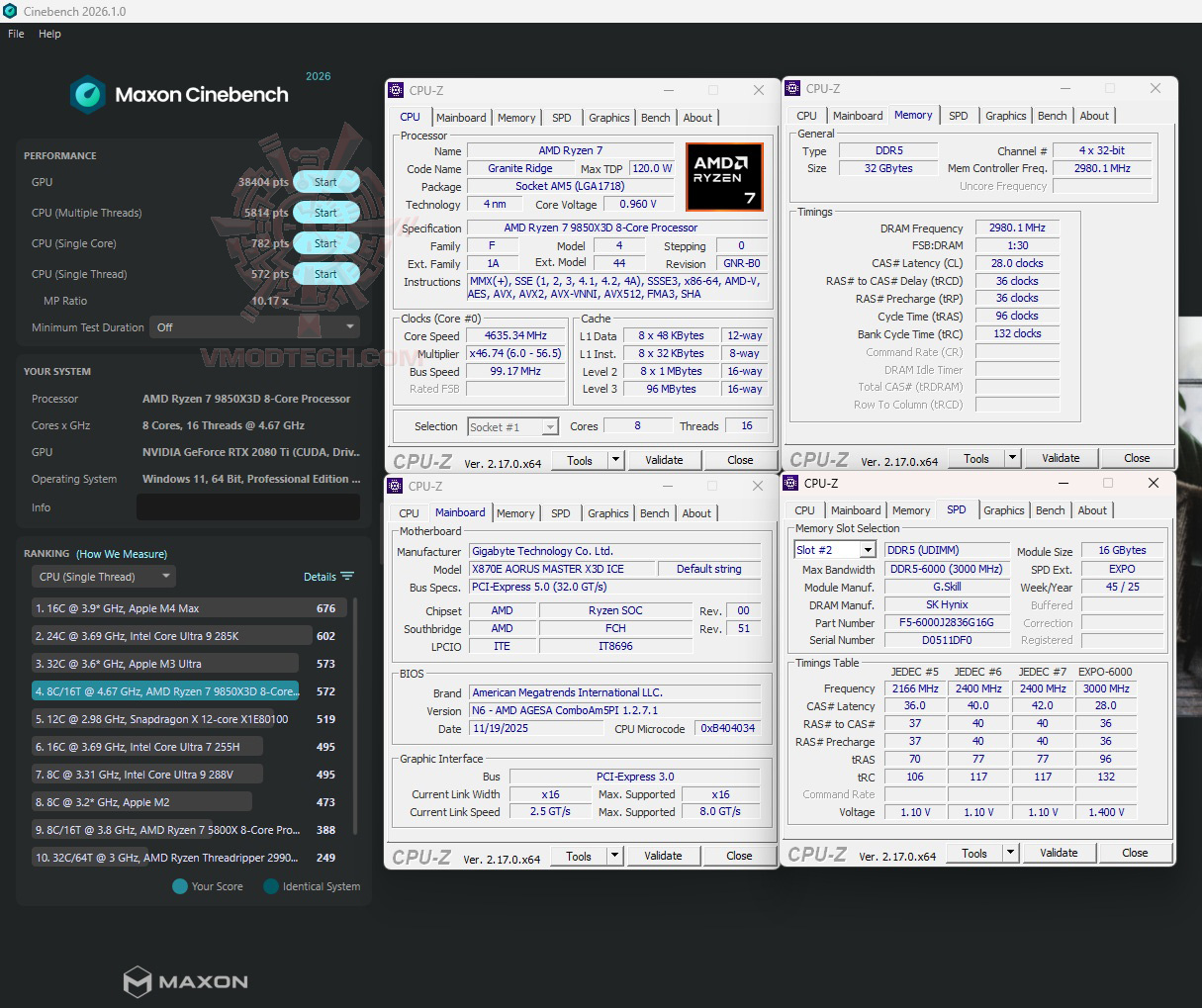
Task: Click the 2980.1 MHz DRAM Frequency value
Action: pos(1017,228)
